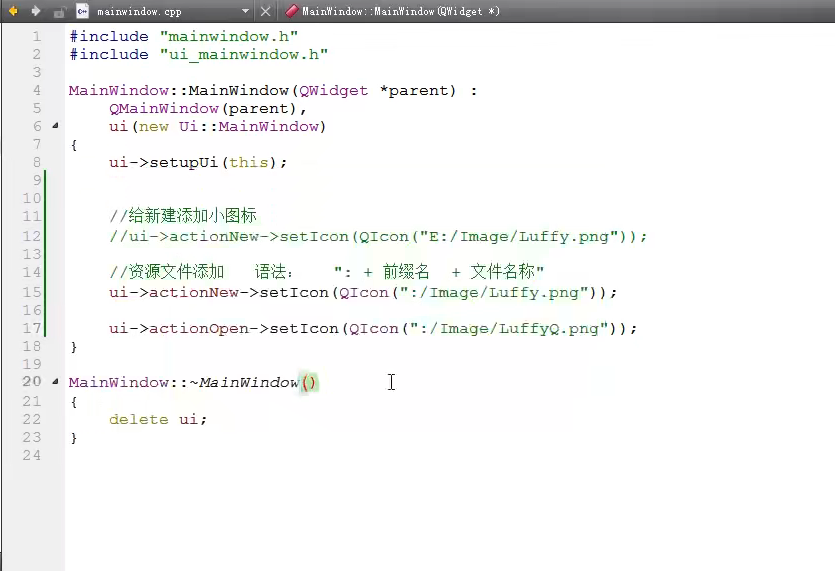
Task: Click ~MainWindow destructor name on line 20
Action: [244, 382]
